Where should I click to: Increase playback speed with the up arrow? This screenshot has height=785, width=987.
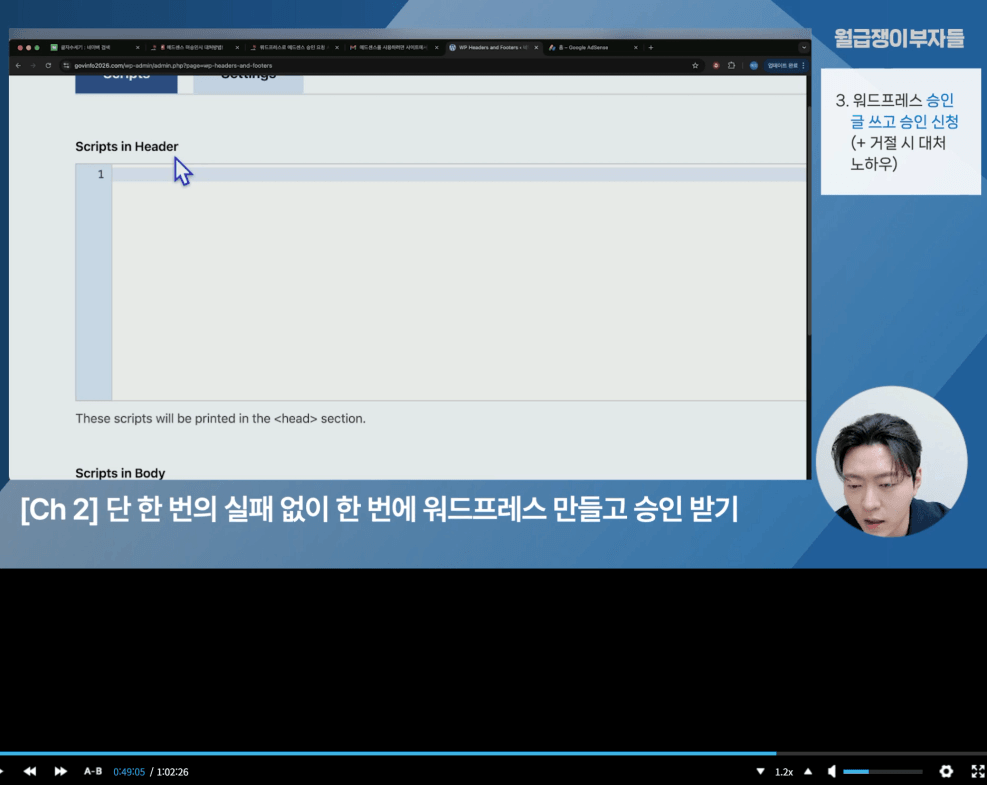[x=807, y=771]
